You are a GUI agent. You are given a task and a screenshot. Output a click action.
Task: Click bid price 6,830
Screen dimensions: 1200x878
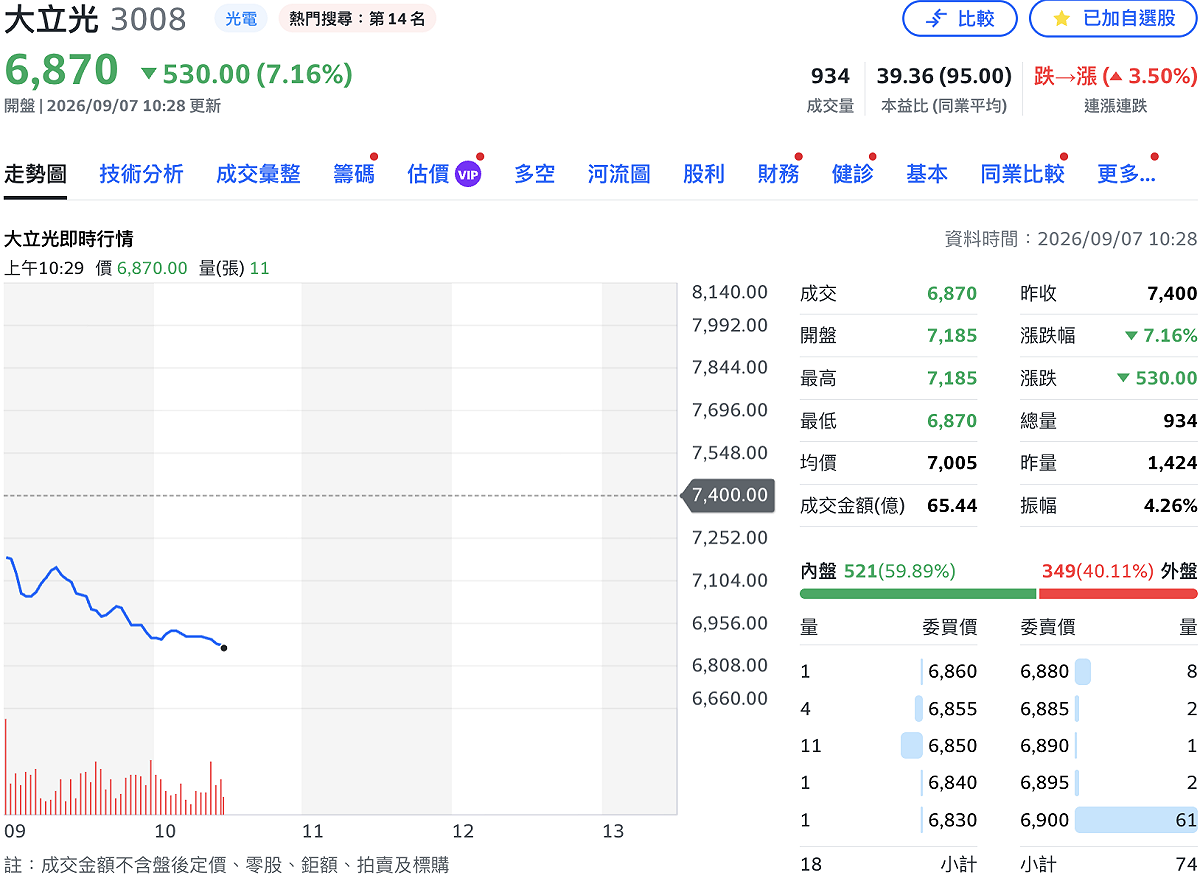[952, 820]
